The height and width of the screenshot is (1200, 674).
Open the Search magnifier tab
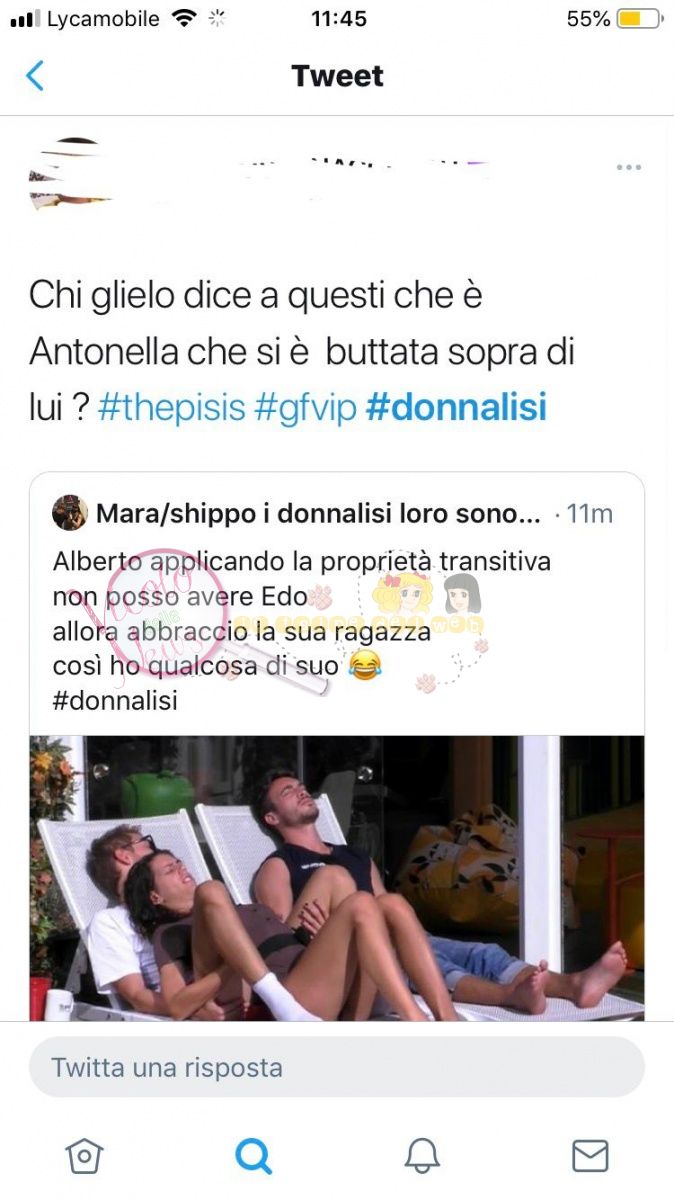(253, 1156)
